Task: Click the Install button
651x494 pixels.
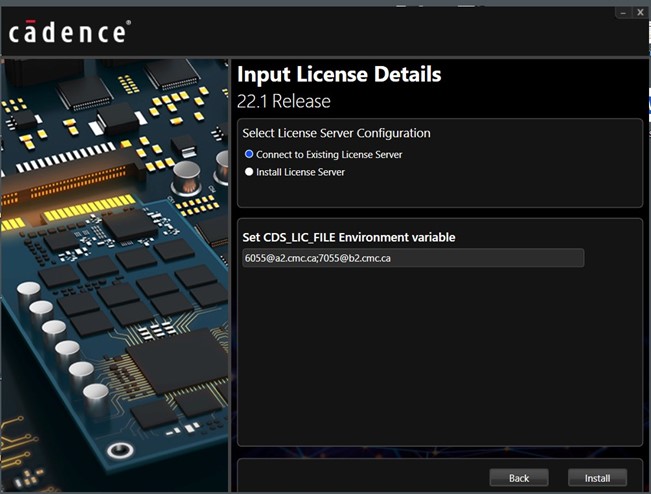Action: pyautogui.click(x=597, y=478)
